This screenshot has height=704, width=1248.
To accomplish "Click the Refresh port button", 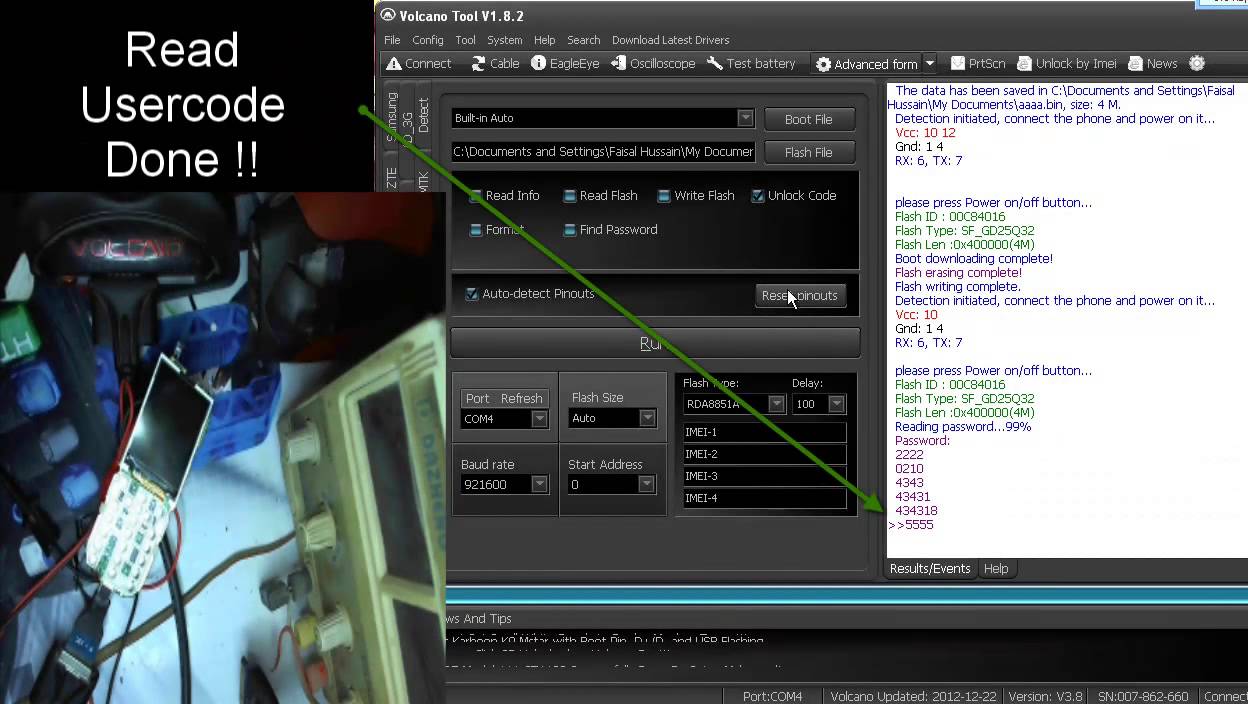I will 521,398.
